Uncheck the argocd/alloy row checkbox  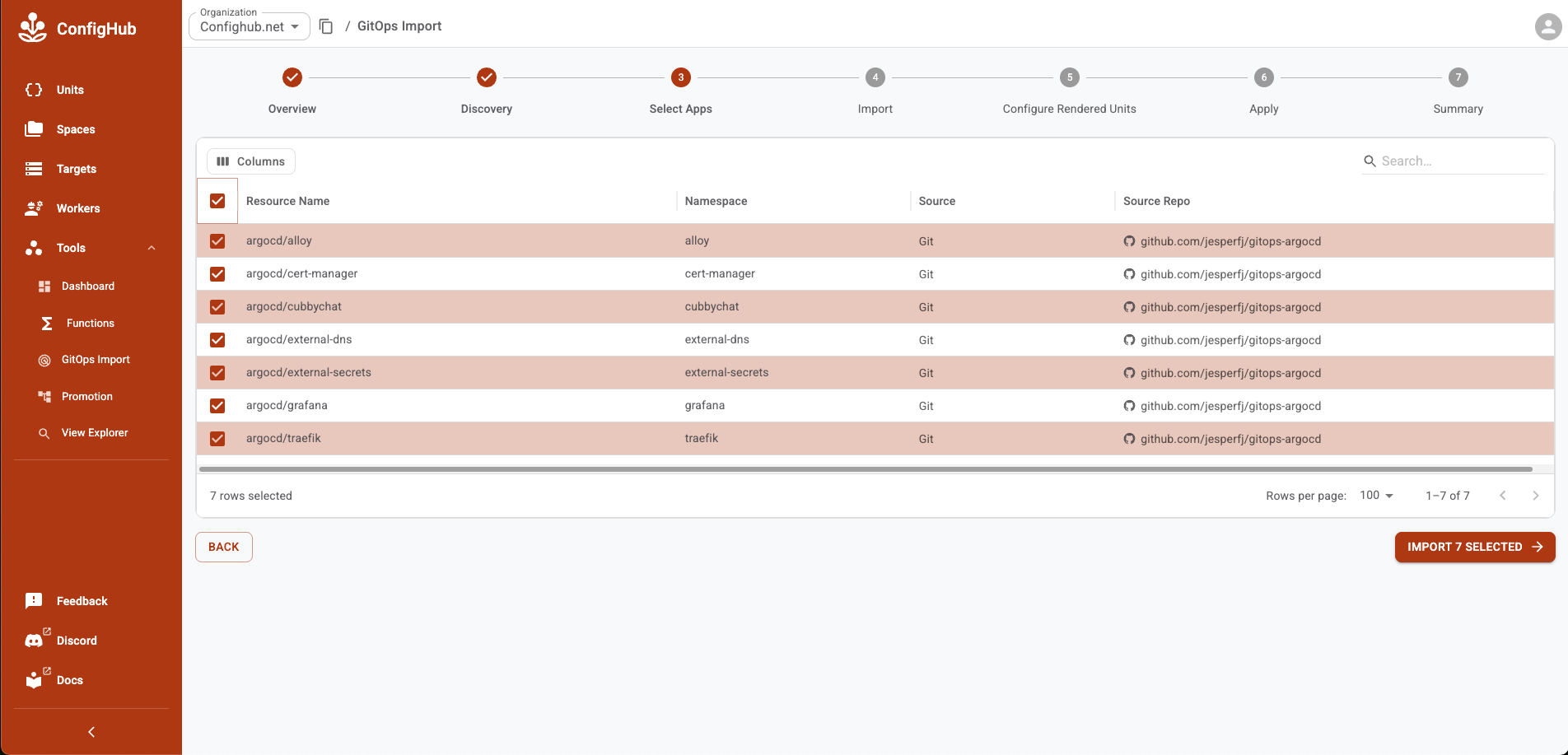pos(217,241)
